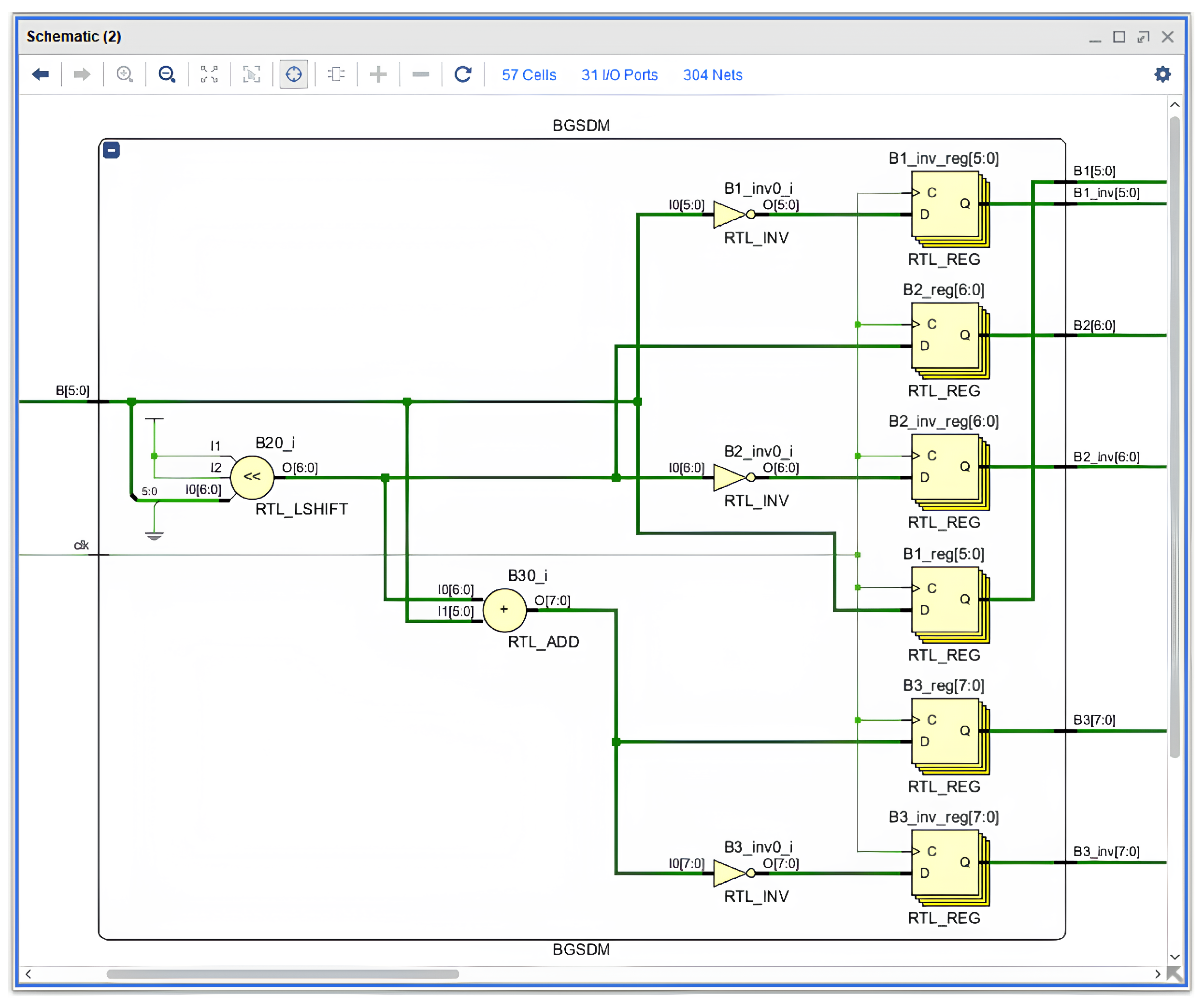Open the 304 Nets link
This screenshot has height=1002, width=1204.
[x=712, y=75]
